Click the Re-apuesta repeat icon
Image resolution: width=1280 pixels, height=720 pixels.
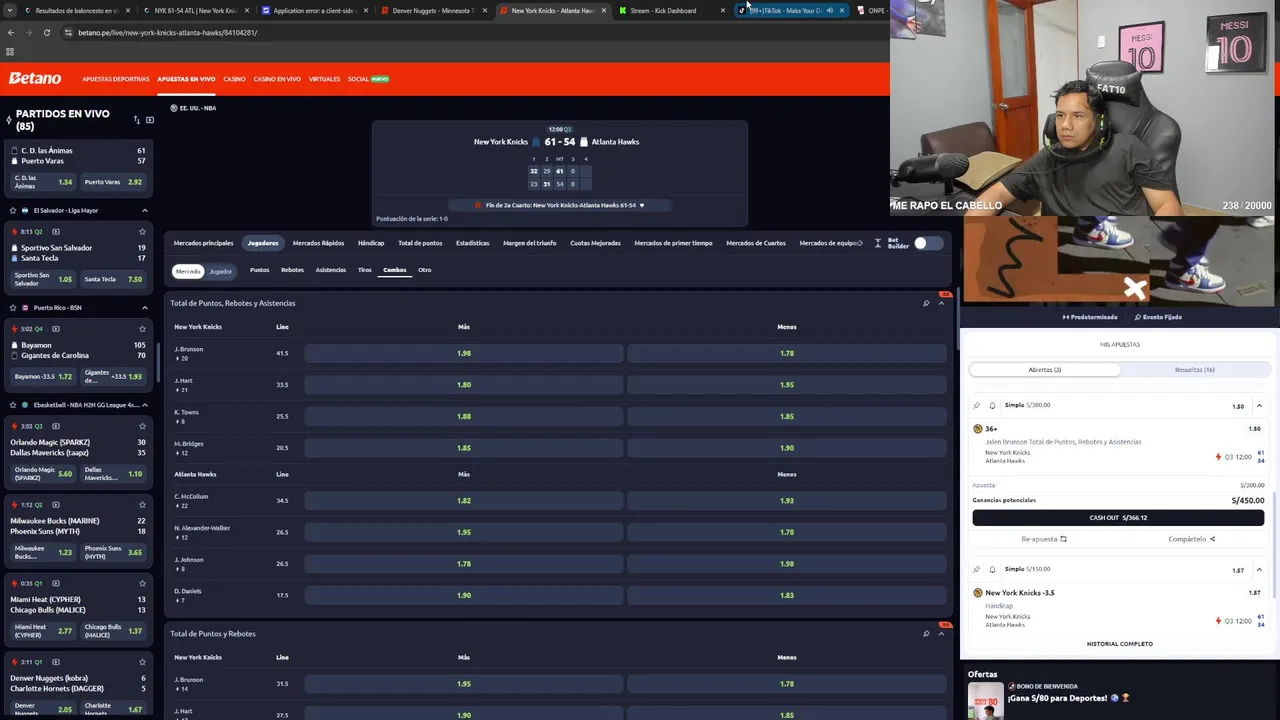[1063, 539]
